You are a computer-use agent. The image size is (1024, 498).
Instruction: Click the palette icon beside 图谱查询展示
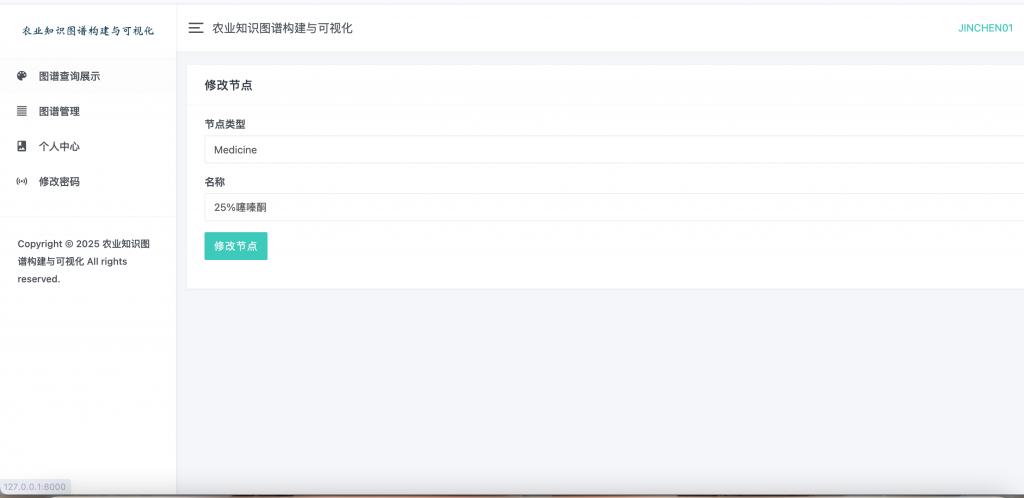pyautogui.click(x=22, y=76)
